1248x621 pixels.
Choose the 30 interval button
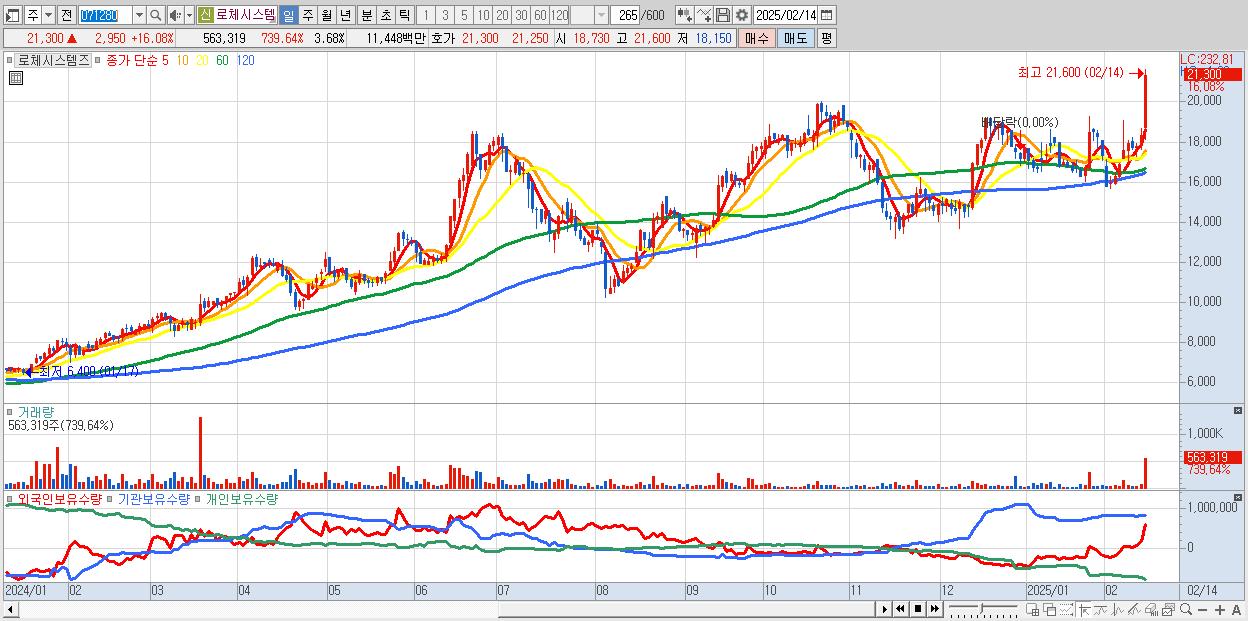[521, 15]
